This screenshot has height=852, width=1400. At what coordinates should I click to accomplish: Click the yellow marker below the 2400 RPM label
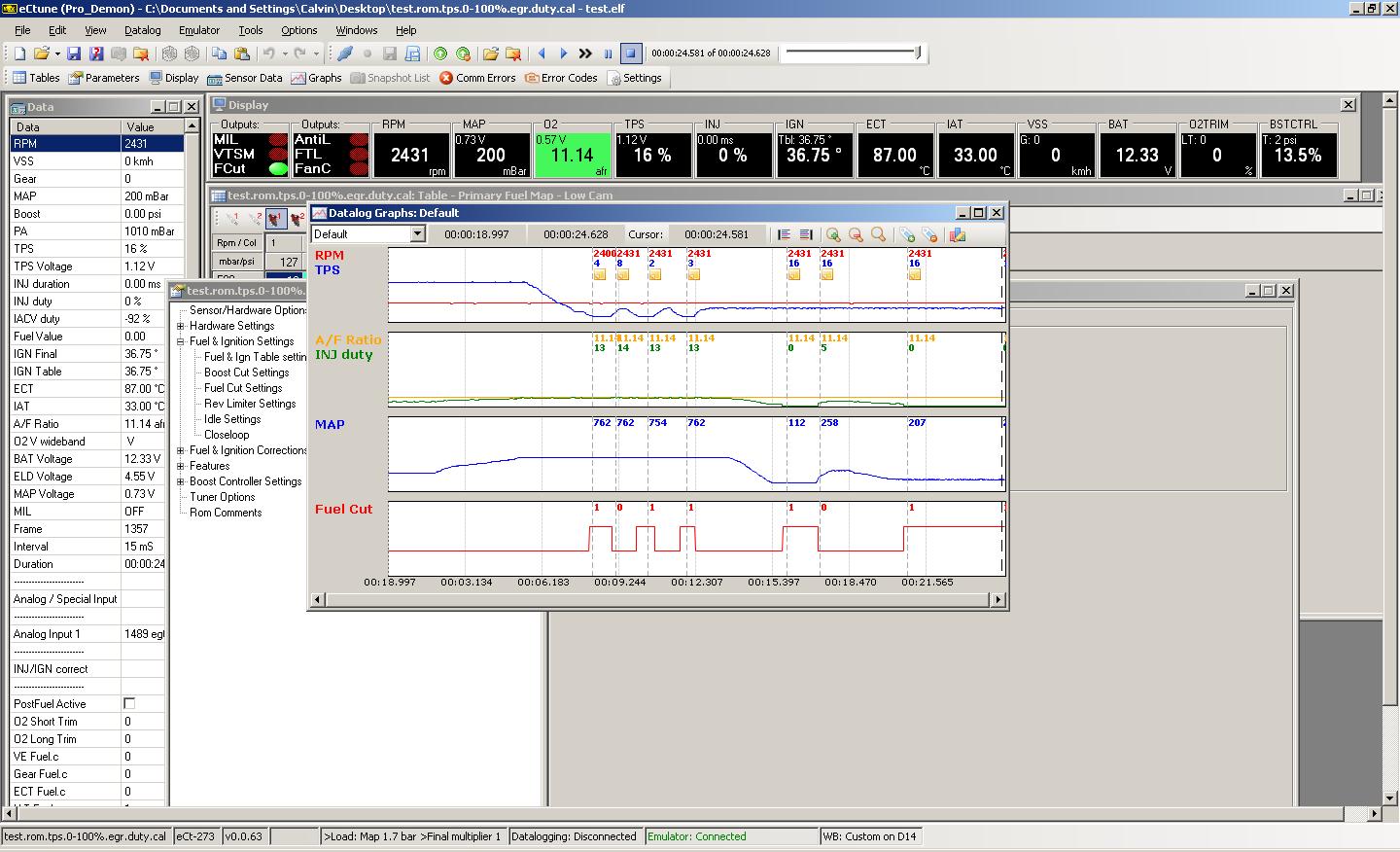[600, 274]
